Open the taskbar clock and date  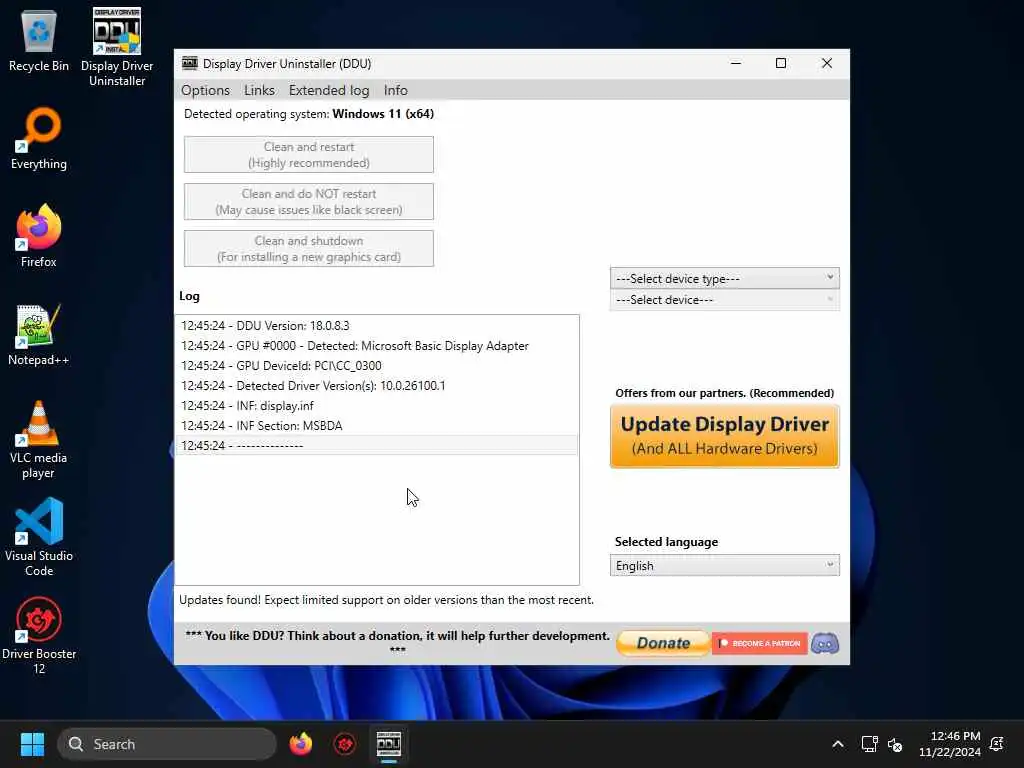point(950,744)
